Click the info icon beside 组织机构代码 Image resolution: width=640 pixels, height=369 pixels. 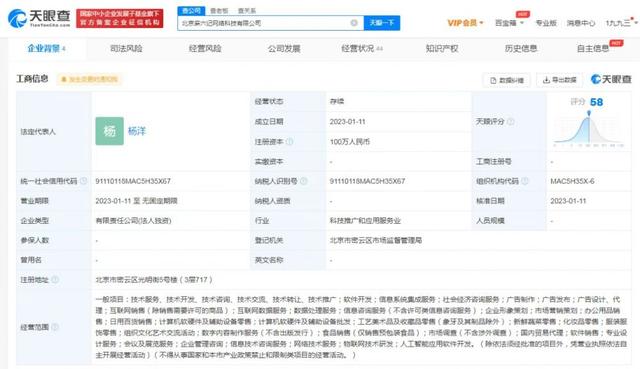[x=524, y=181]
